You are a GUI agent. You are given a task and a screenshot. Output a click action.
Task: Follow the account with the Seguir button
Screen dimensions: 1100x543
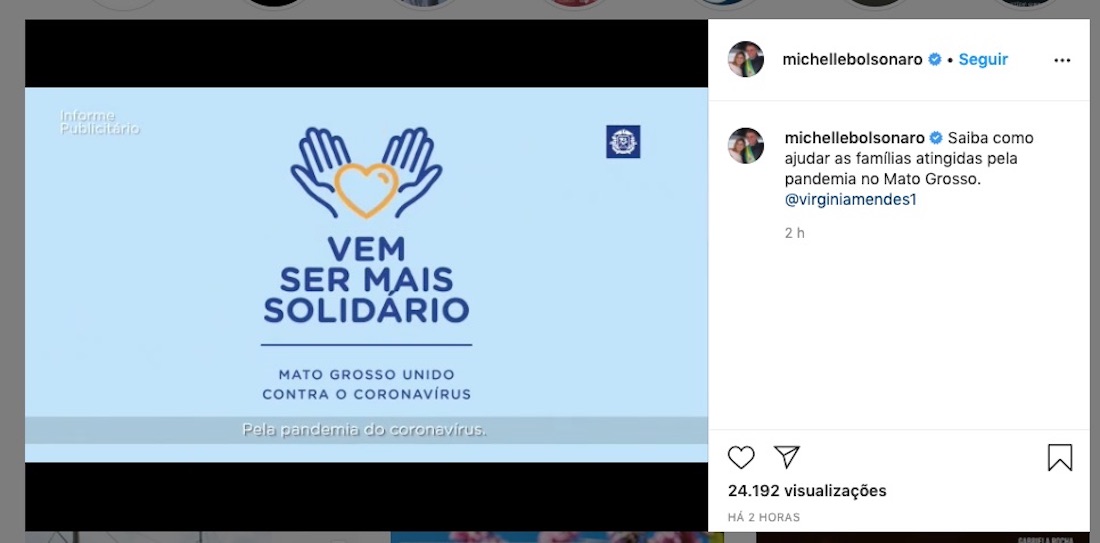[x=983, y=60]
